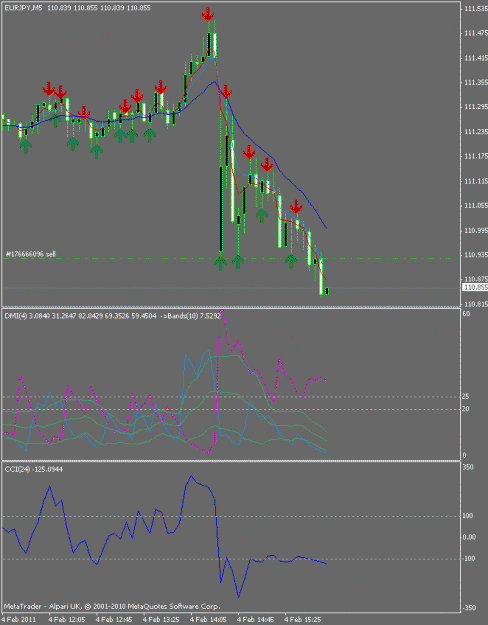Click the 4 Feb 13:25 time label
The width and height of the screenshot is (488, 625).
(161, 619)
